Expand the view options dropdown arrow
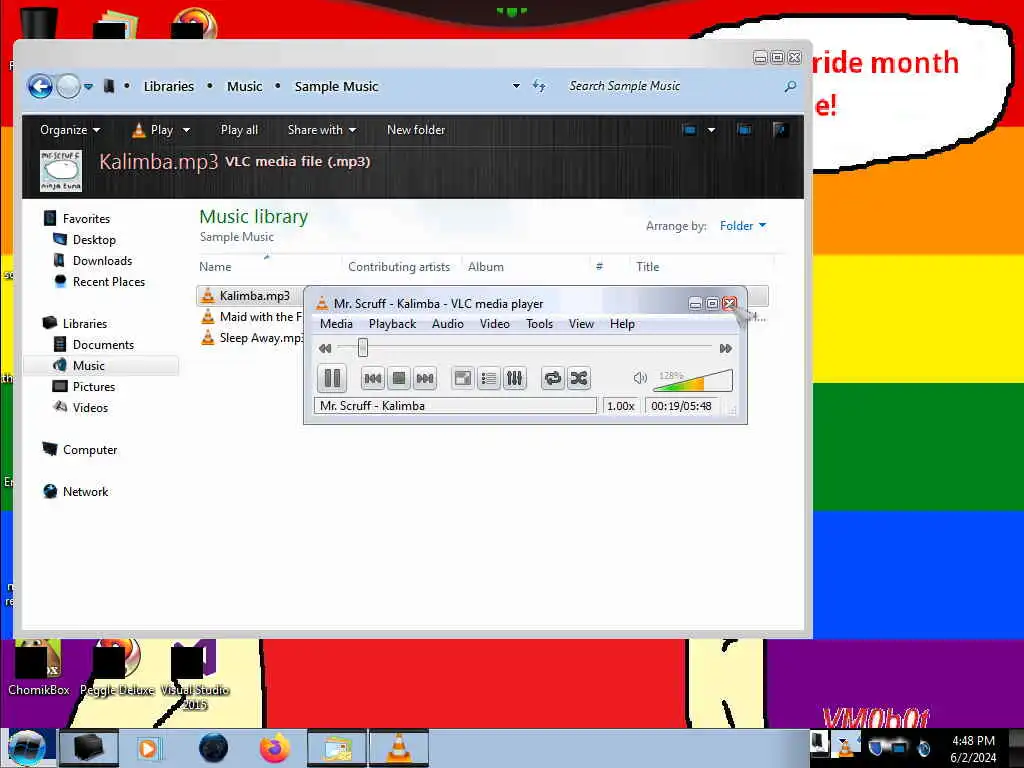The height and width of the screenshot is (768, 1024). 711,130
